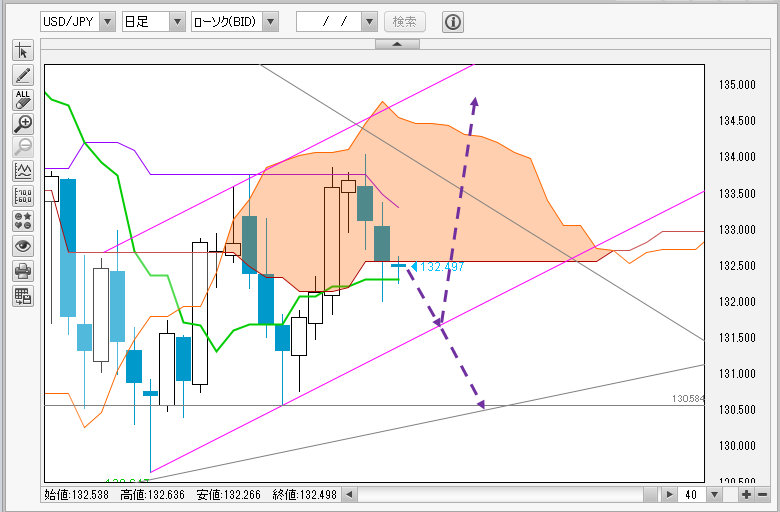This screenshot has height=512, width=780.
Task: Select the pencil drawing tool
Action: [x=23, y=75]
